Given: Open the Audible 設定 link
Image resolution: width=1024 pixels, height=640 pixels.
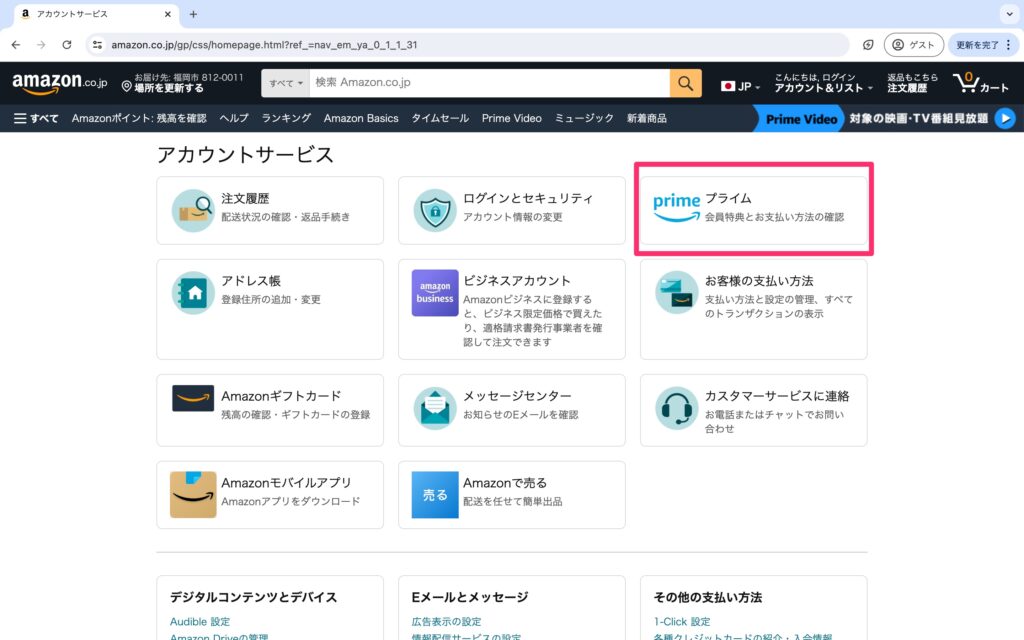Looking at the screenshot, I should [x=200, y=621].
